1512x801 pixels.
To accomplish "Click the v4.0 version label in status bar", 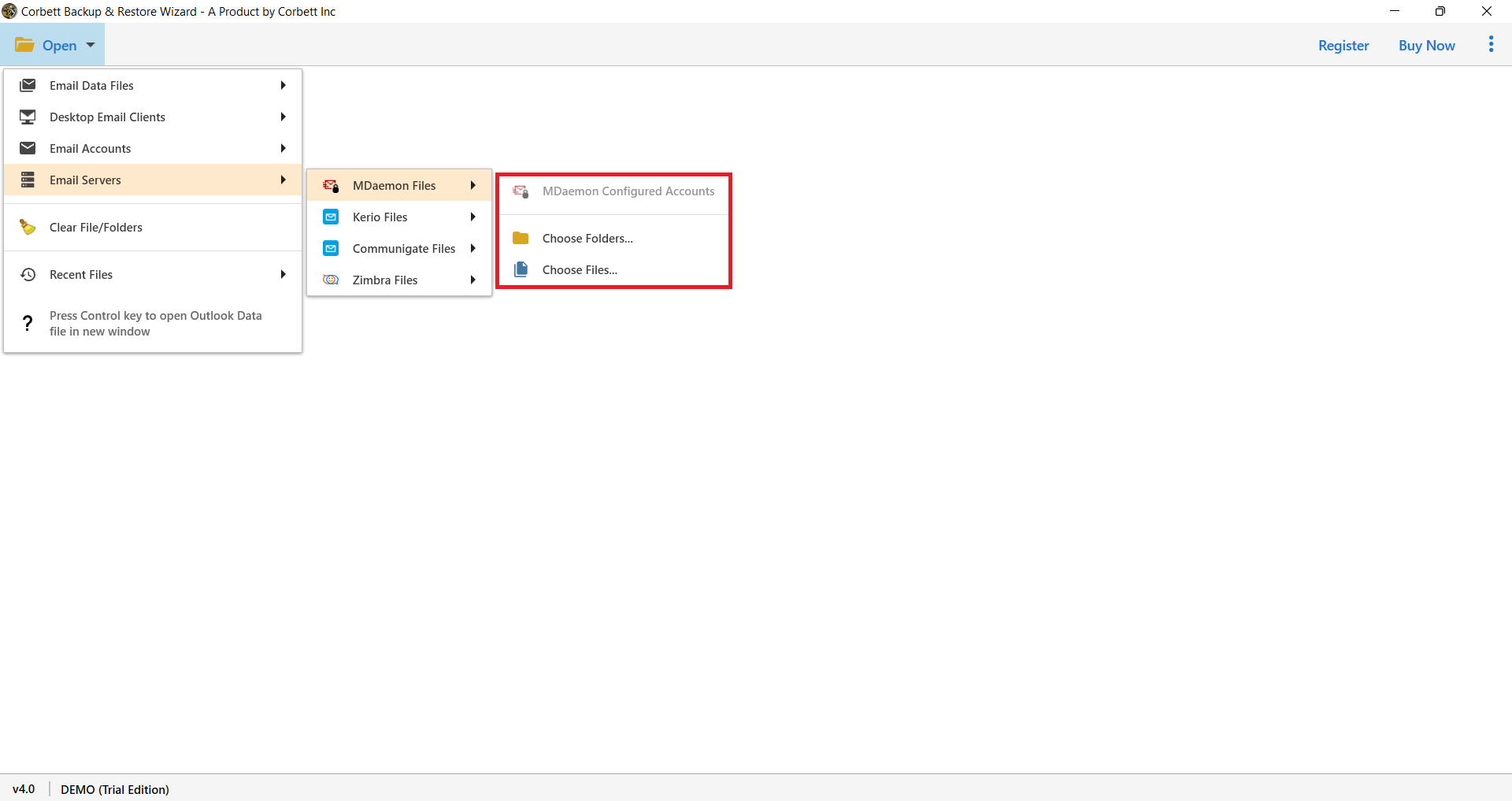I will [x=24, y=788].
